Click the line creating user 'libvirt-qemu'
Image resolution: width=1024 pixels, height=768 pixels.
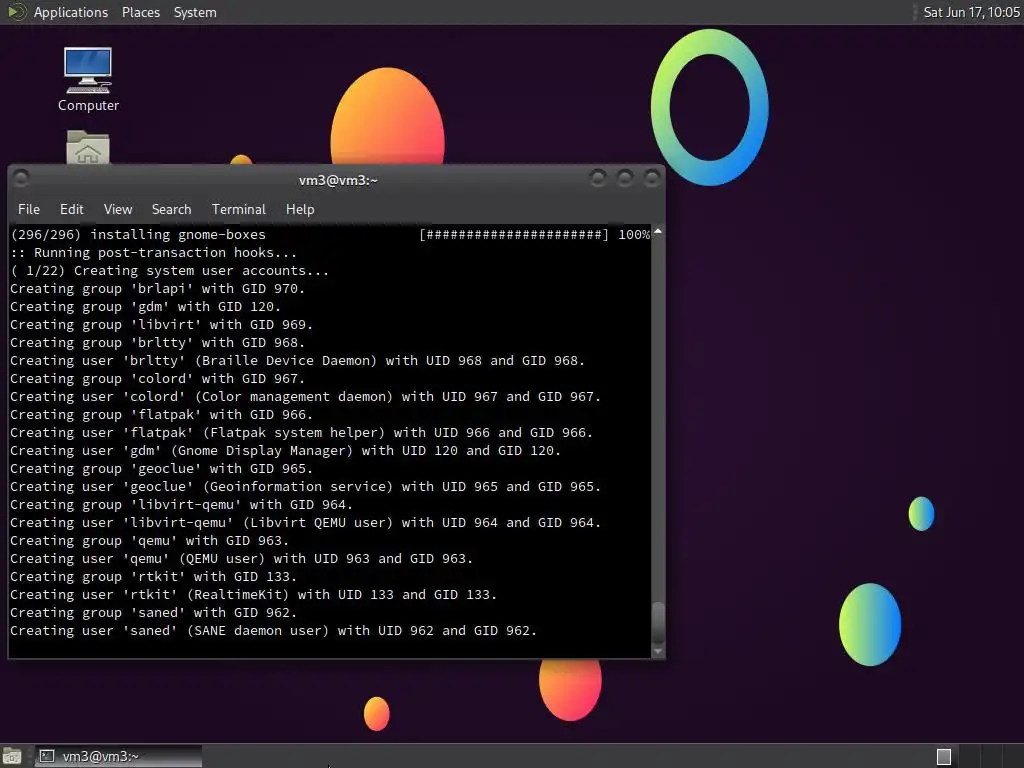tap(305, 522)
